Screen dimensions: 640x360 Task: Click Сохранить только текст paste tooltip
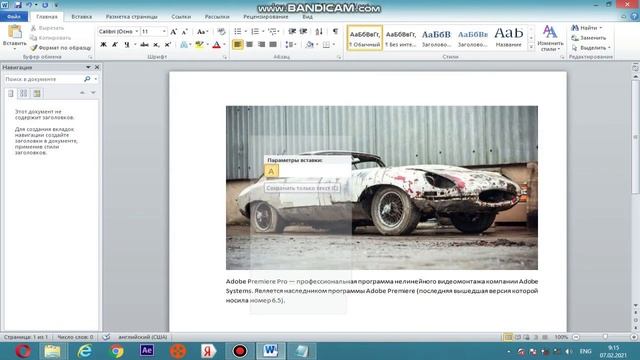302,188
